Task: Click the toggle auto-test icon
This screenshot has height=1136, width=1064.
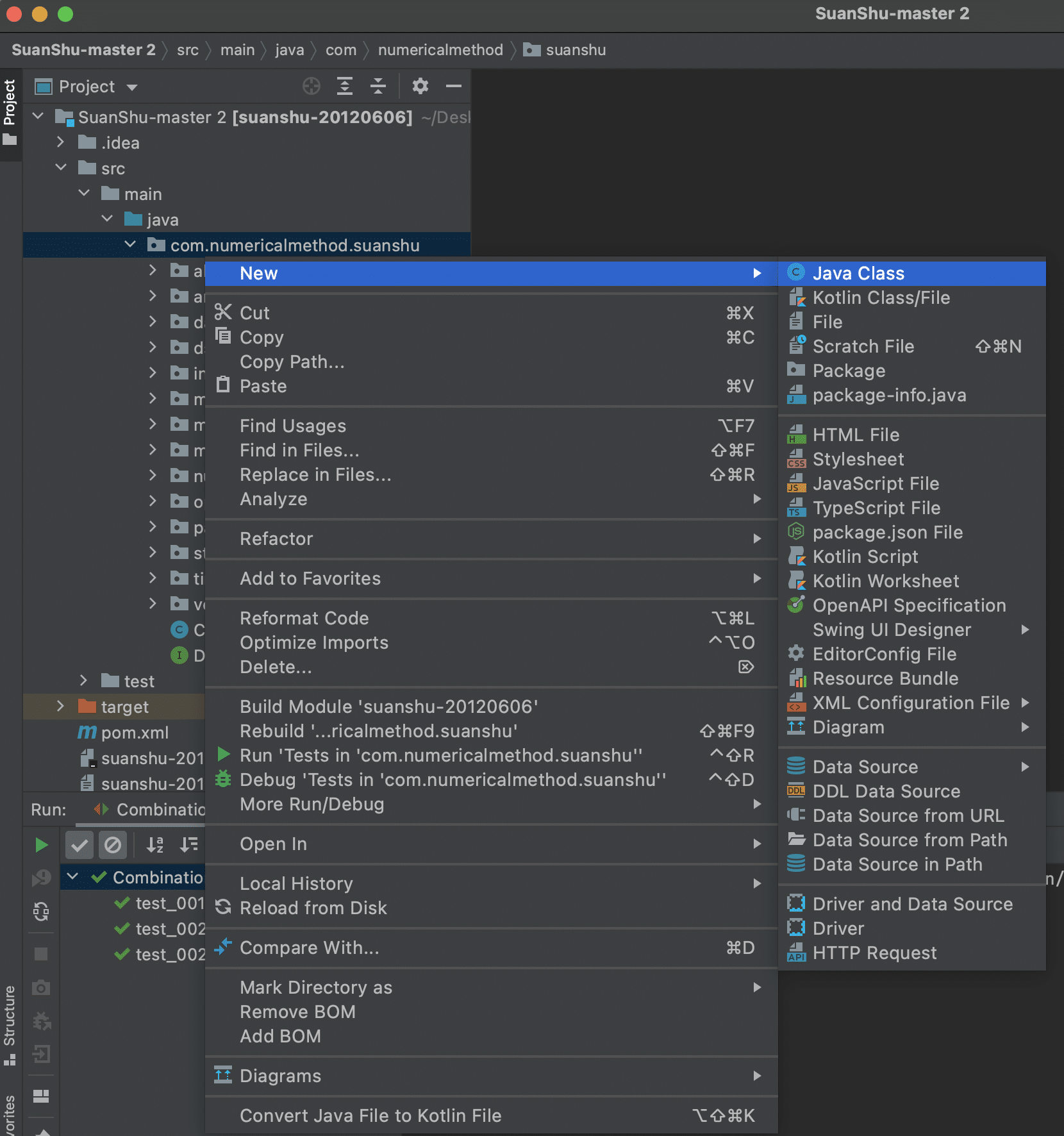Action: [41, 911]
